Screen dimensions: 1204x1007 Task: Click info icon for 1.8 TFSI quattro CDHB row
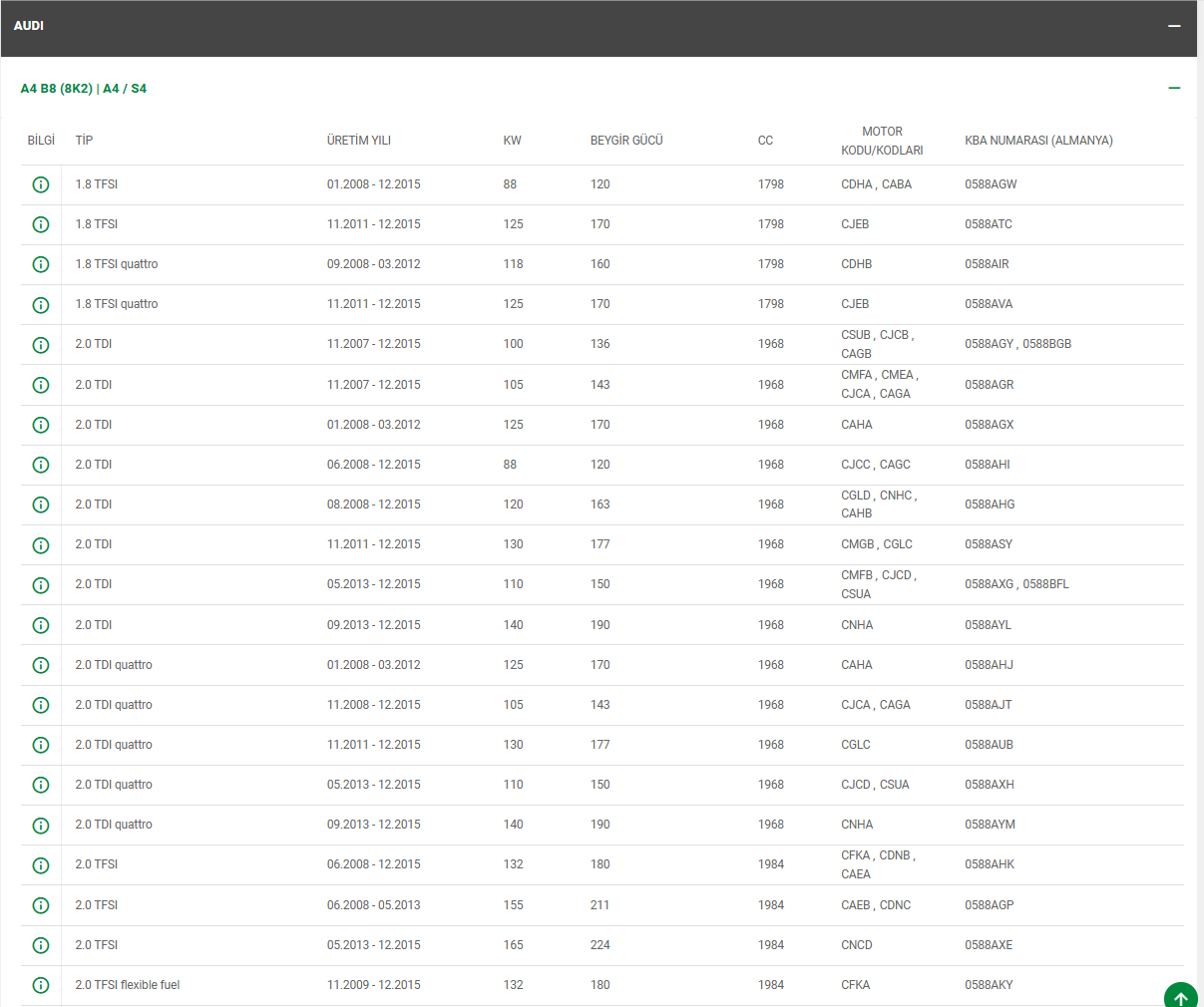[x=41, y=264]
